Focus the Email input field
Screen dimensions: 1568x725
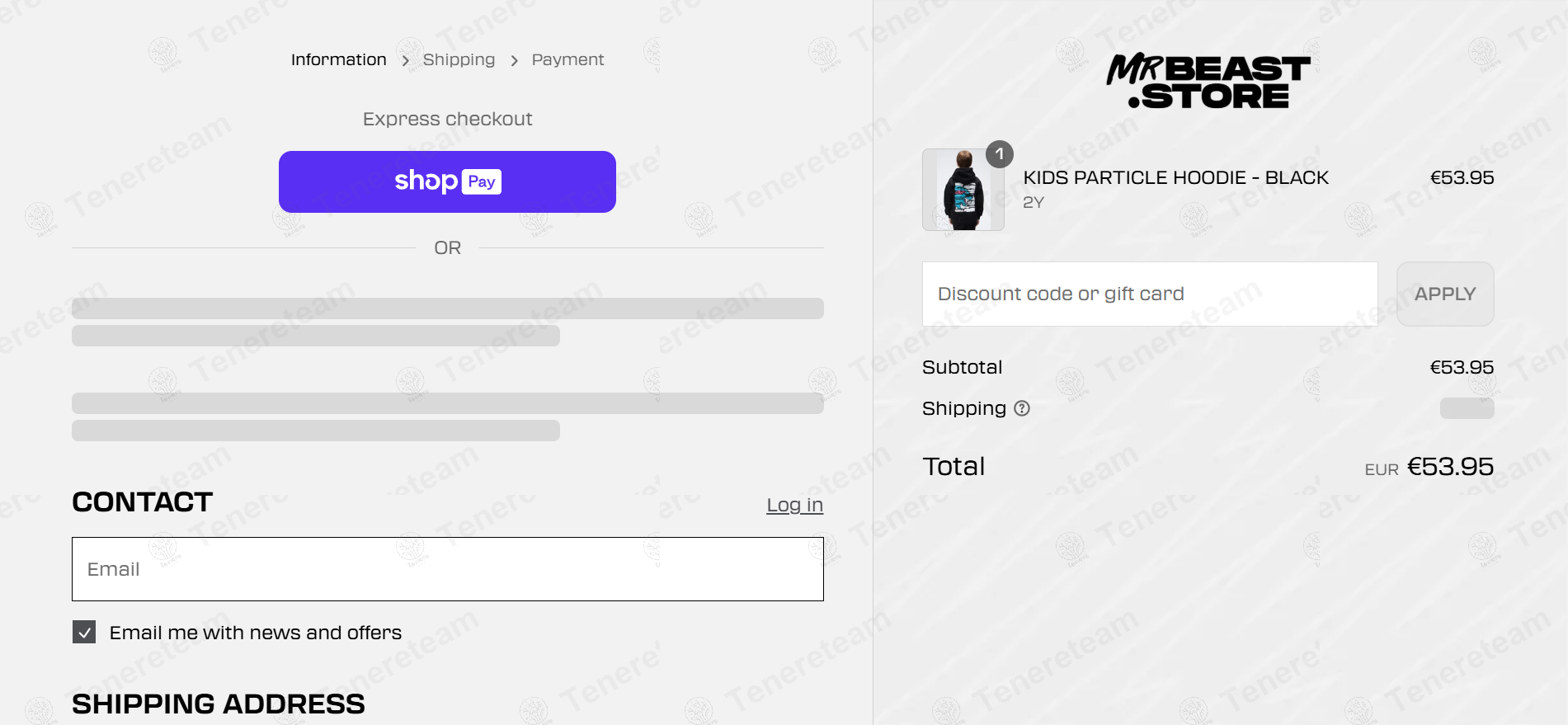tap(447, 569)
